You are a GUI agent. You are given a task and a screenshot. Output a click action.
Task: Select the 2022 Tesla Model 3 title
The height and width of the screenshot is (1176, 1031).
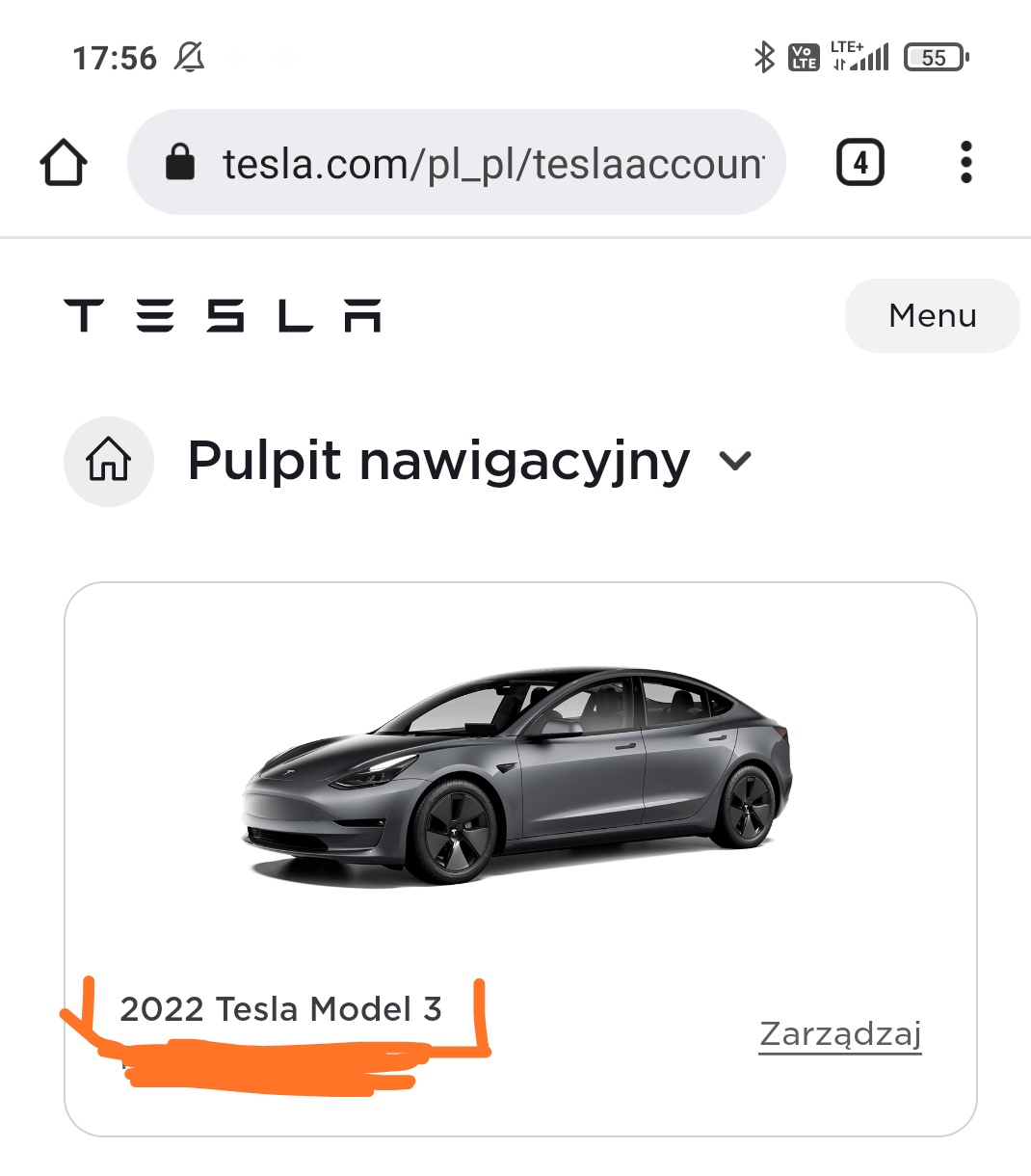pyautogui.click(x=280, y=1009)
